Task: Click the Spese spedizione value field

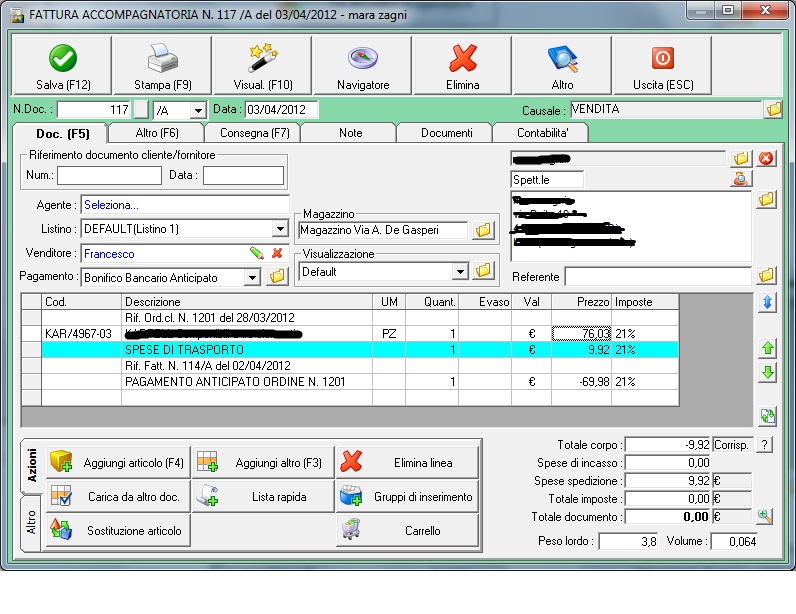Action: click(x=668, y=480)
